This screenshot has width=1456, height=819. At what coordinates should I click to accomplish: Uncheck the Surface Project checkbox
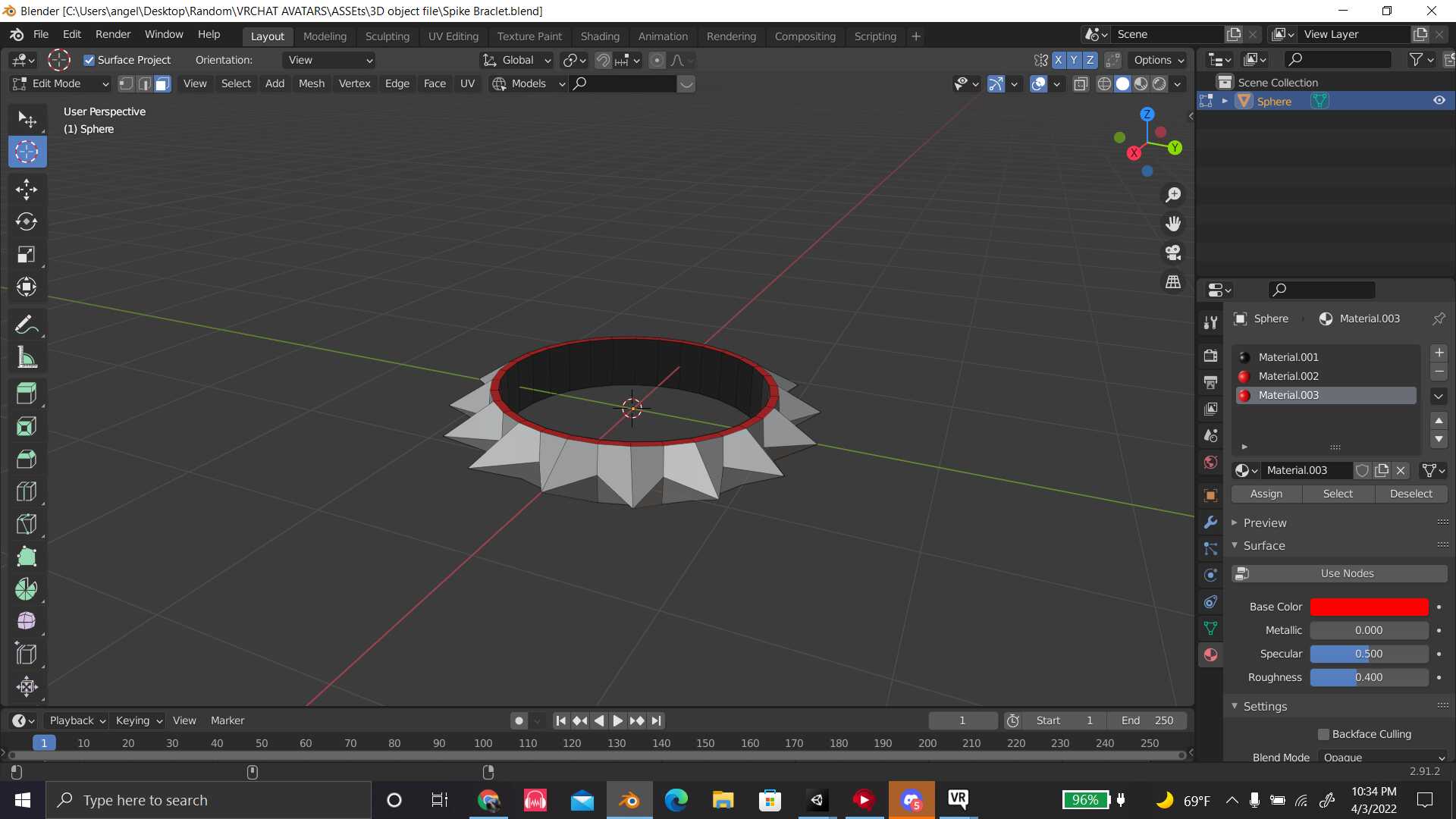89,60
